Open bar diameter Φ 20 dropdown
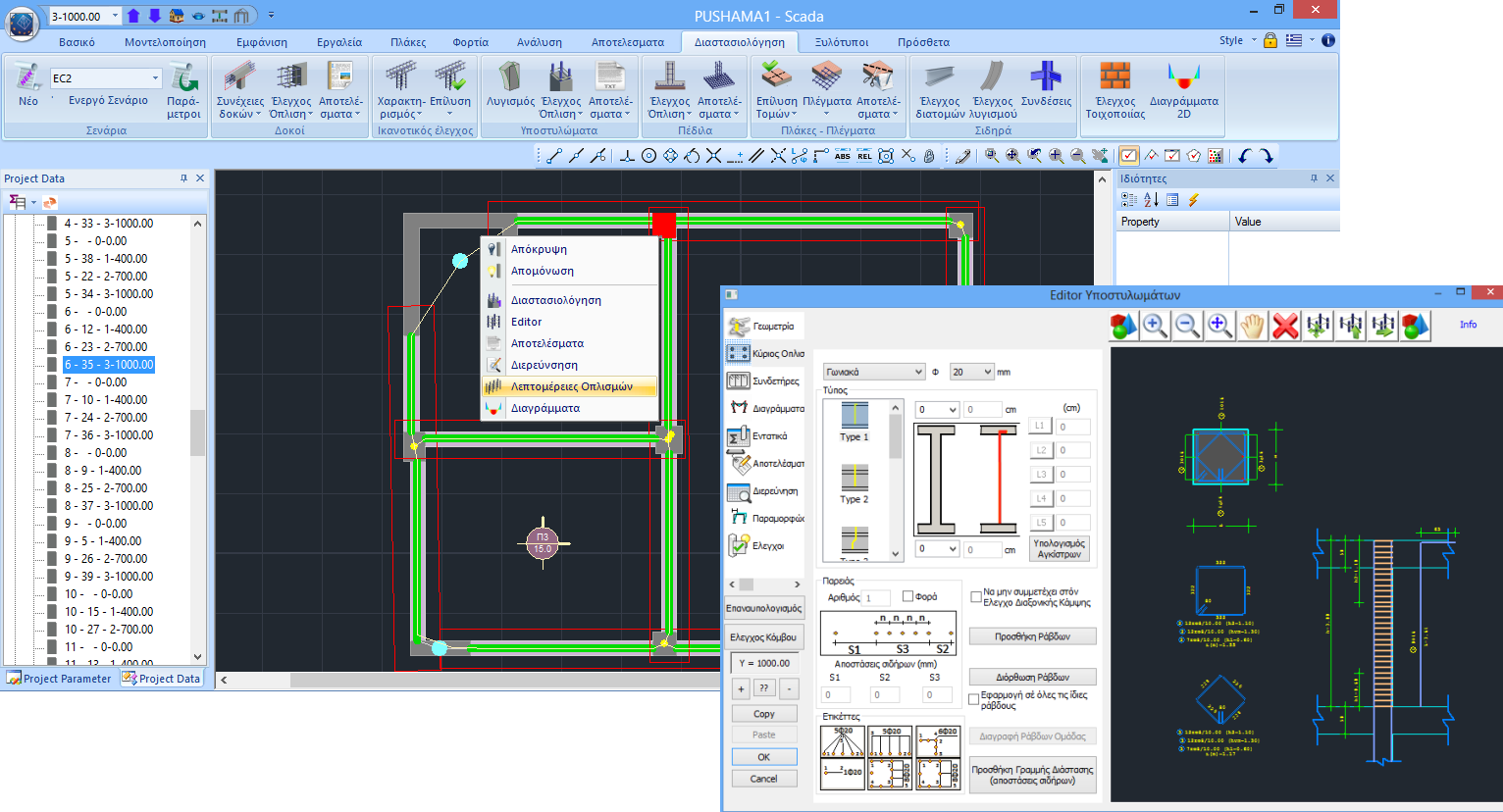Image resolution: width=1503 pixels, height=812 pixels. click(971, 372)
